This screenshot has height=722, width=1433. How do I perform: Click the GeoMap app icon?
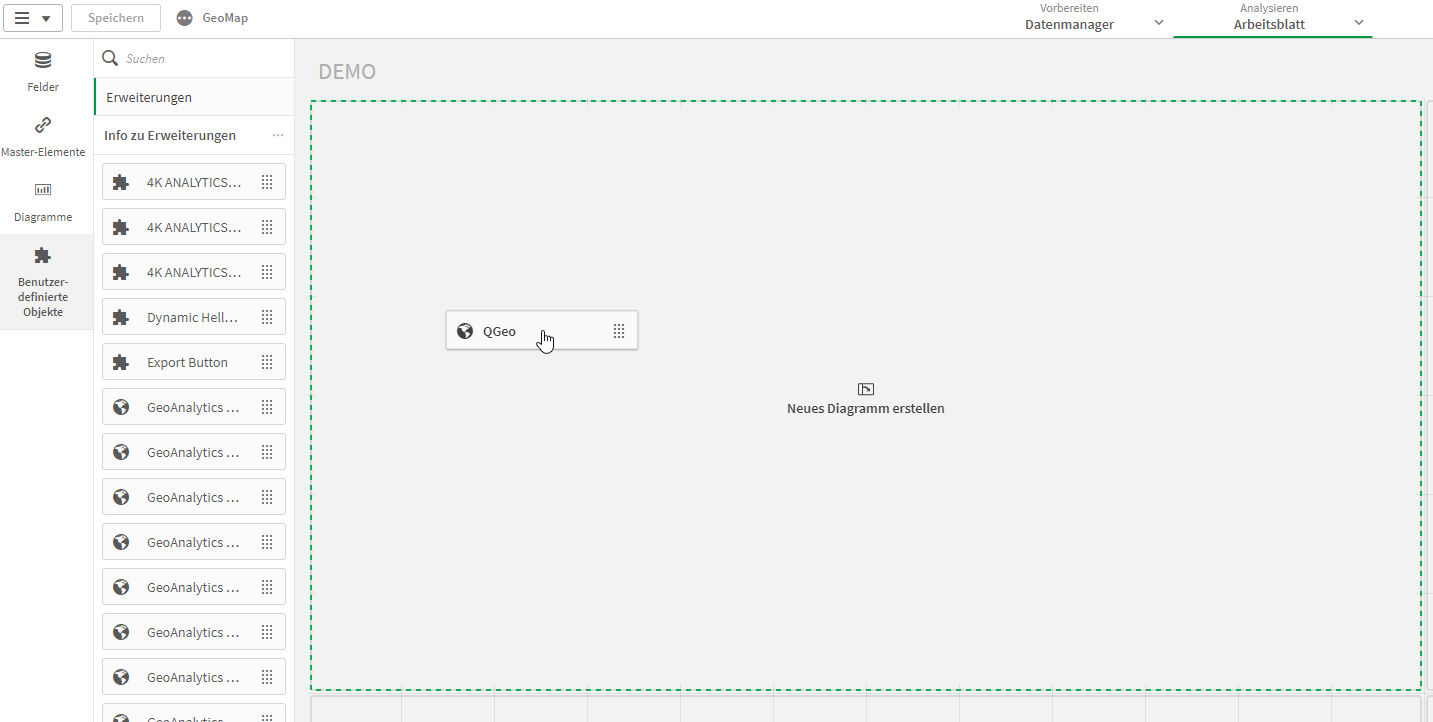[184, 18]
